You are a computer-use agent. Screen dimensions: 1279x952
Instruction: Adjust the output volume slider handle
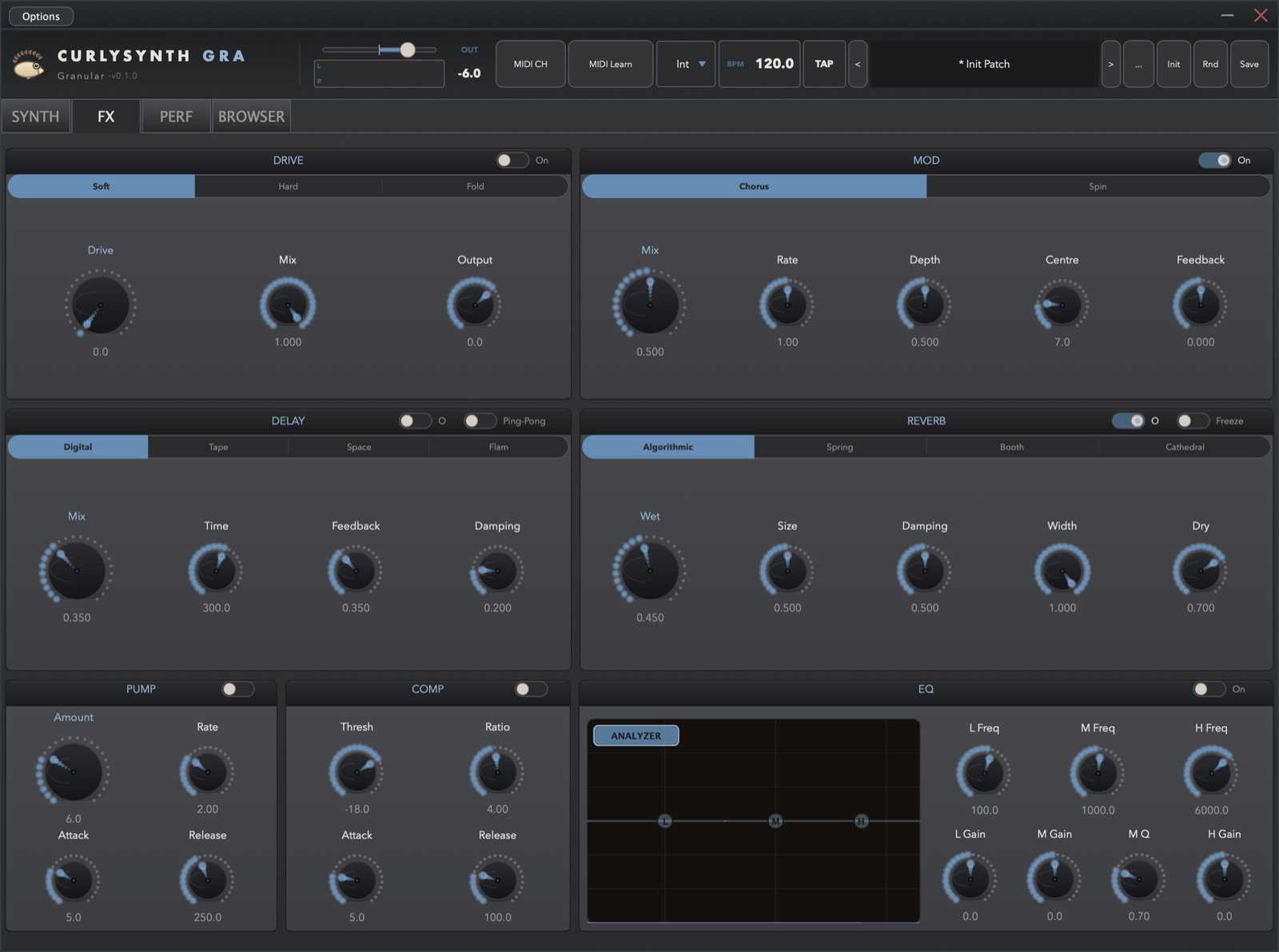coord(408,50)
